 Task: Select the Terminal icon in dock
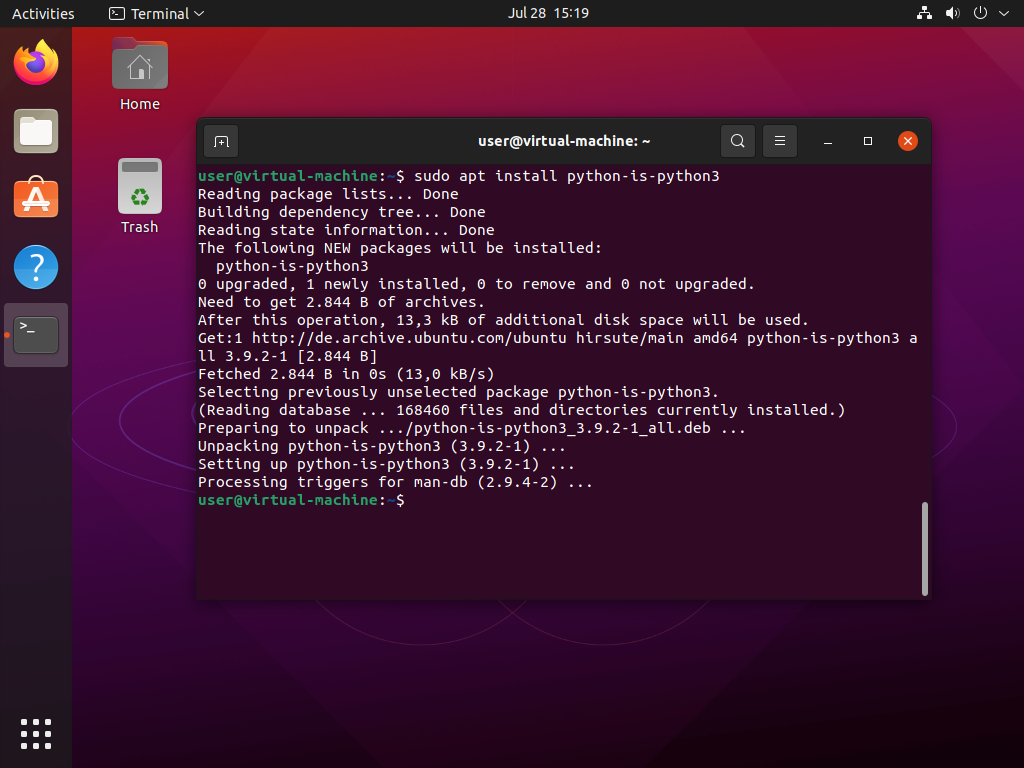coord(36,335)
